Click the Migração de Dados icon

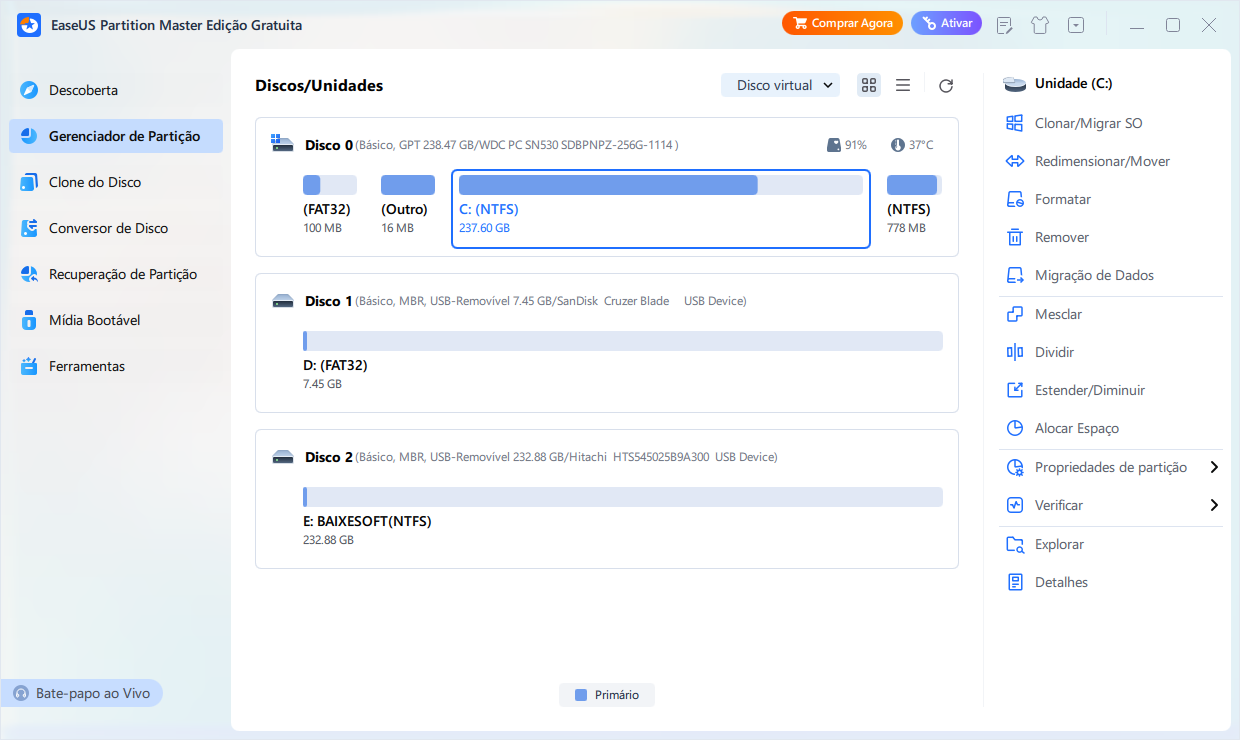click(1015, 275)
